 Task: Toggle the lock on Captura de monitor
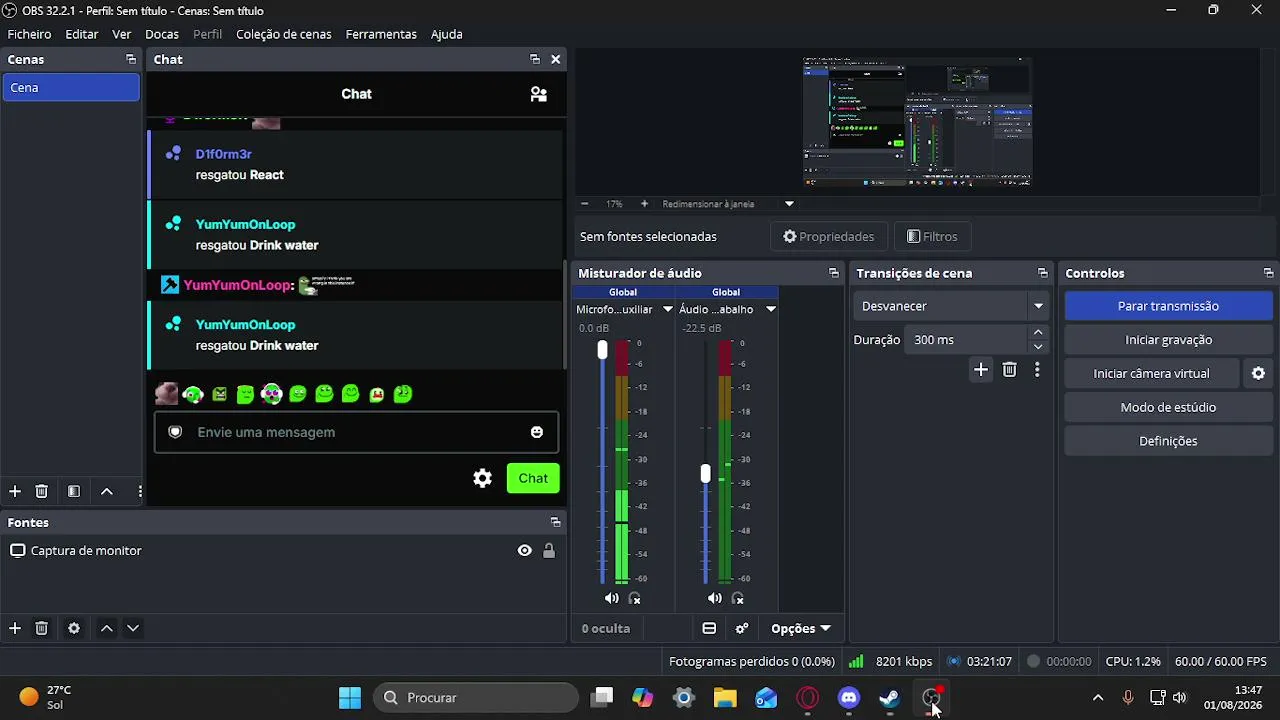[x=549, y=551]
